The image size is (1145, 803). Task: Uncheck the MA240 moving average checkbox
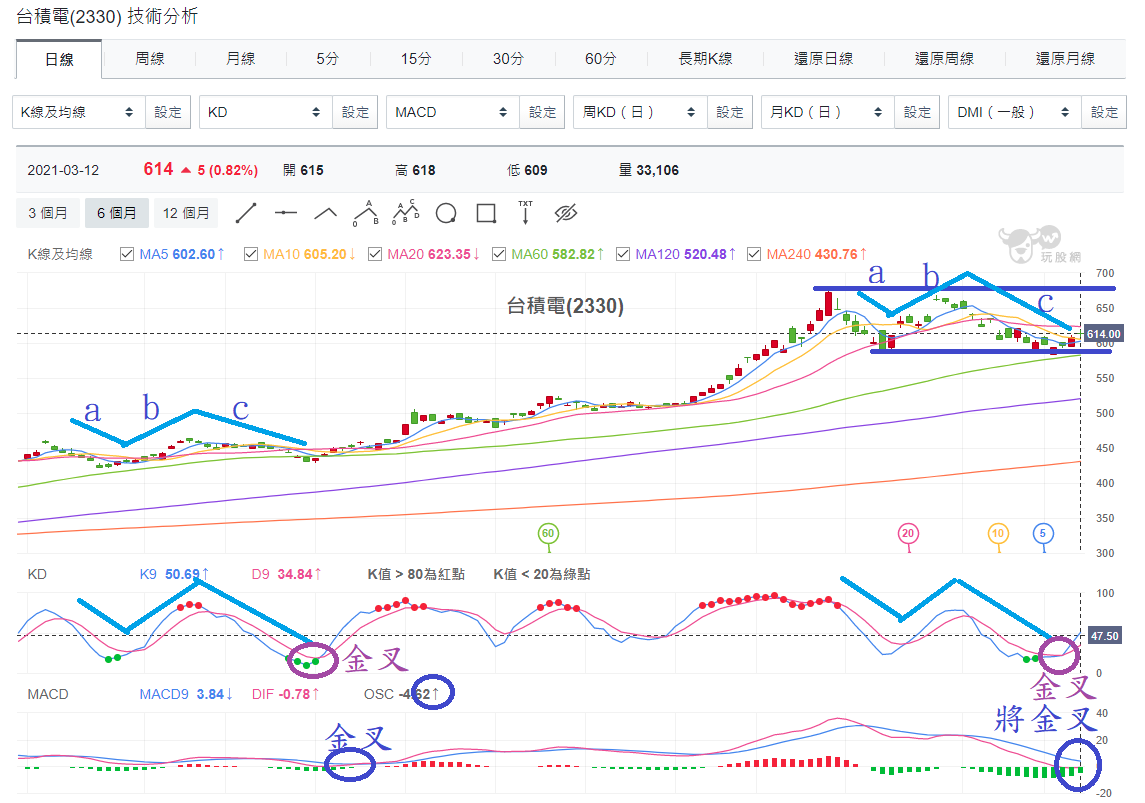[754, 254]
